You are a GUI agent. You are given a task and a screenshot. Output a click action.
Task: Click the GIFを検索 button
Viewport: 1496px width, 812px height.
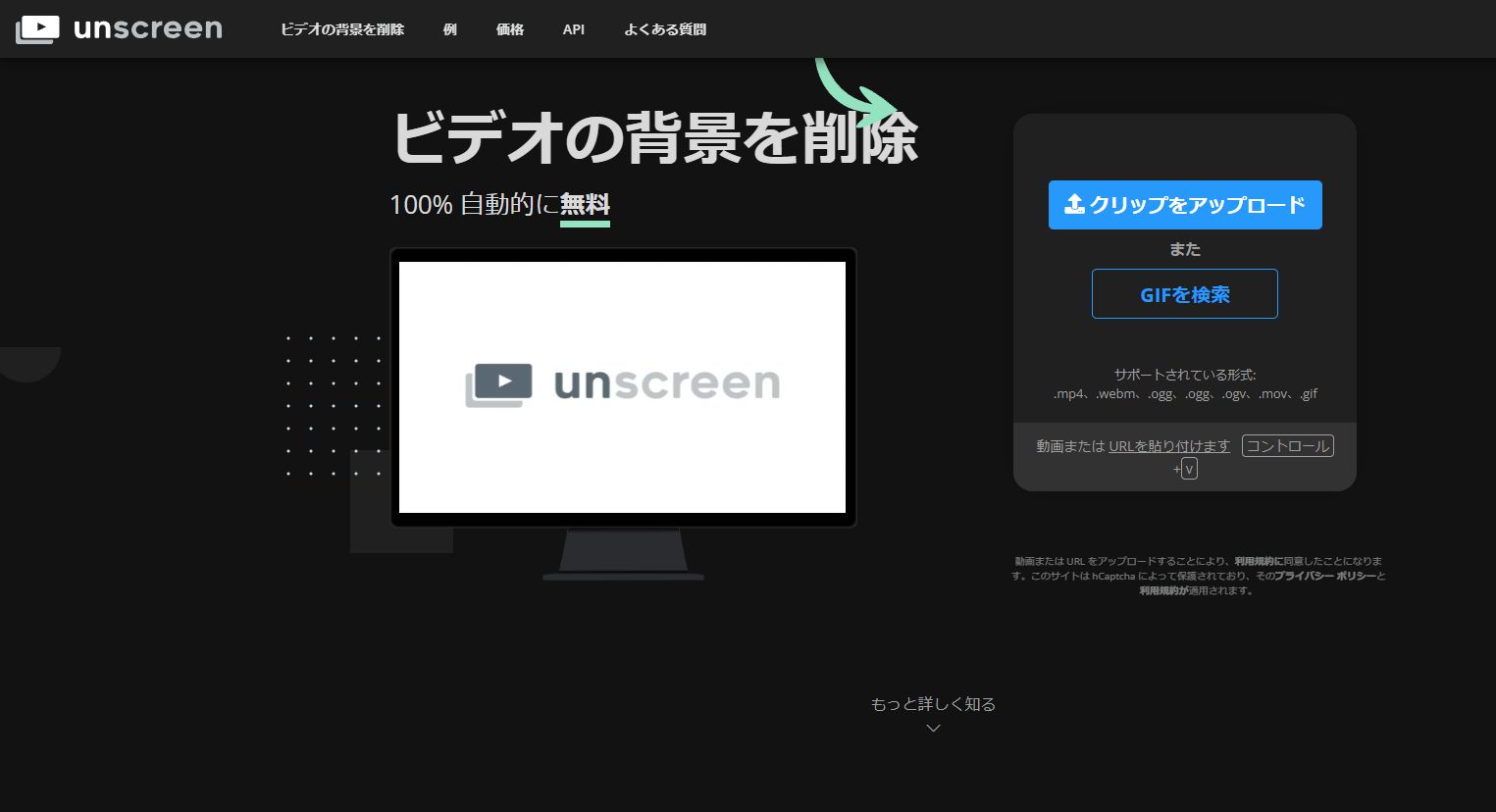(1185, 294)
